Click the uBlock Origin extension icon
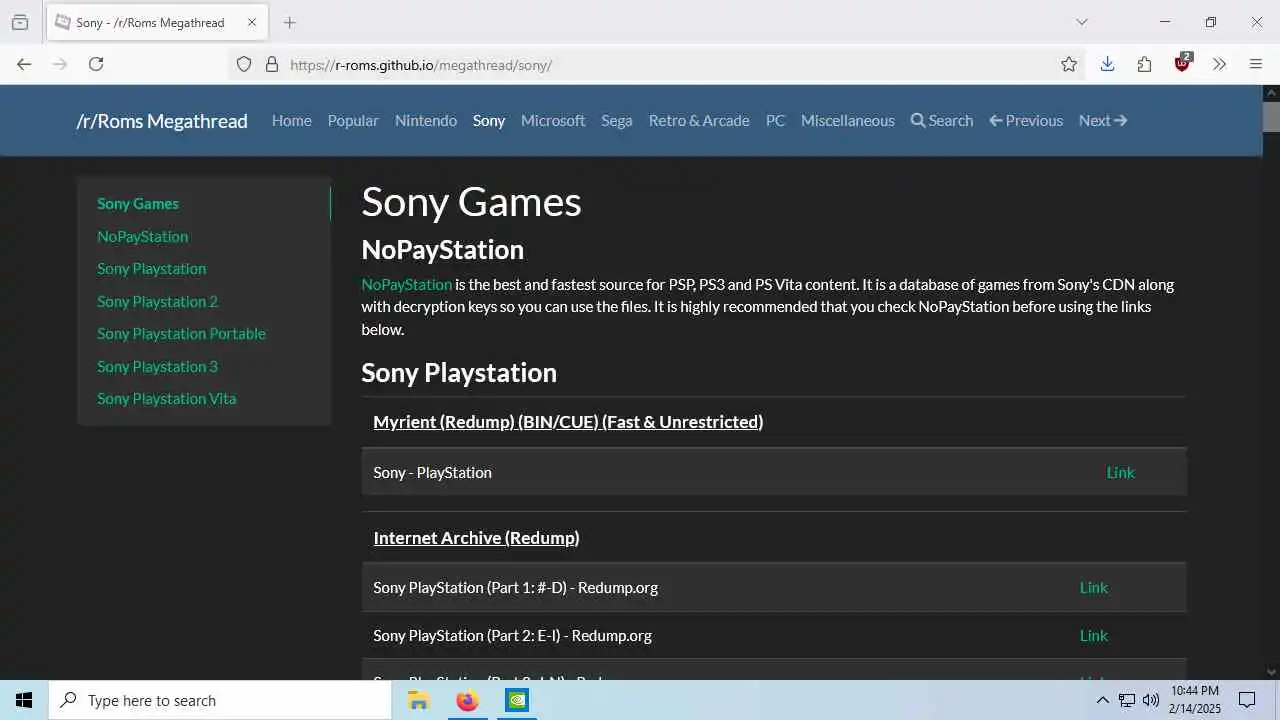The image size is (1280, 720). 1182,63
